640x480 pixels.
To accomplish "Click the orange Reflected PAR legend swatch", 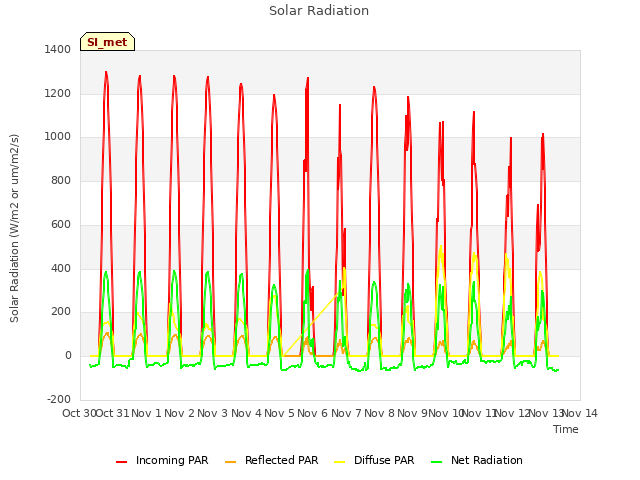I will tap(230, 462).
